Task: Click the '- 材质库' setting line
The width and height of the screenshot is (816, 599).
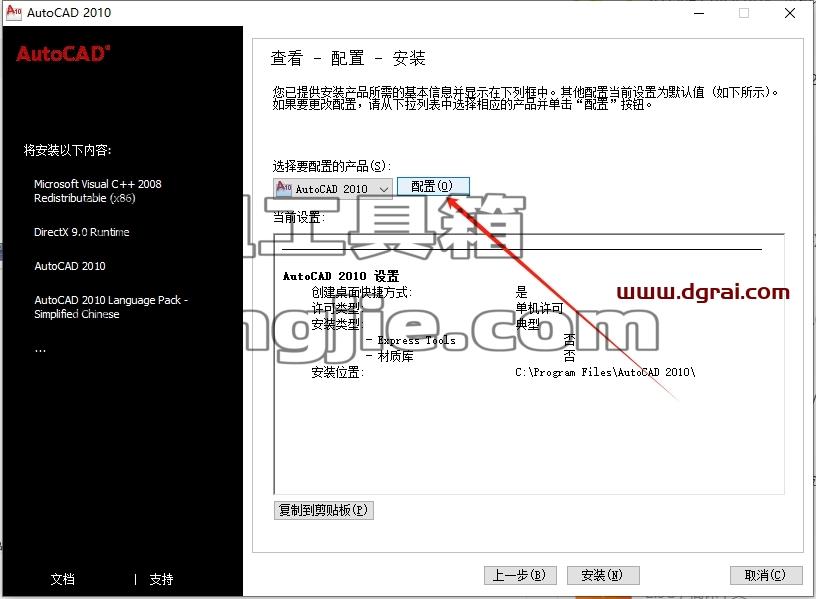Action: pos(390,356)
